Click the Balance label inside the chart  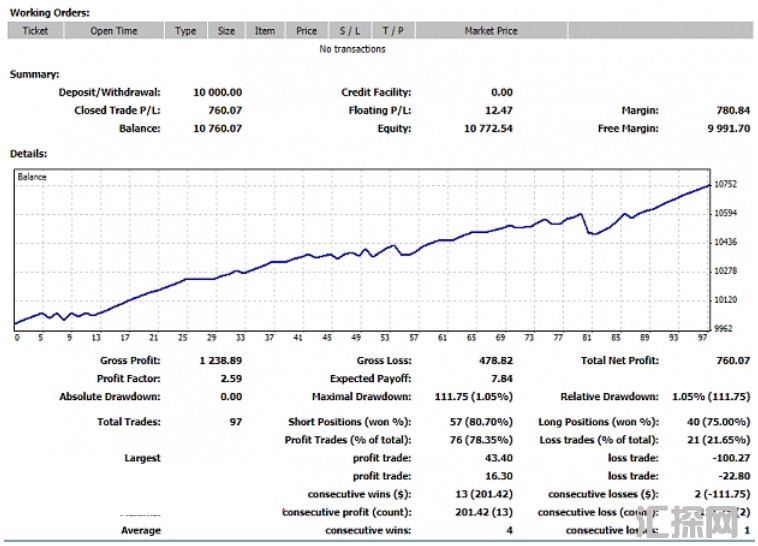click(32, 177)
